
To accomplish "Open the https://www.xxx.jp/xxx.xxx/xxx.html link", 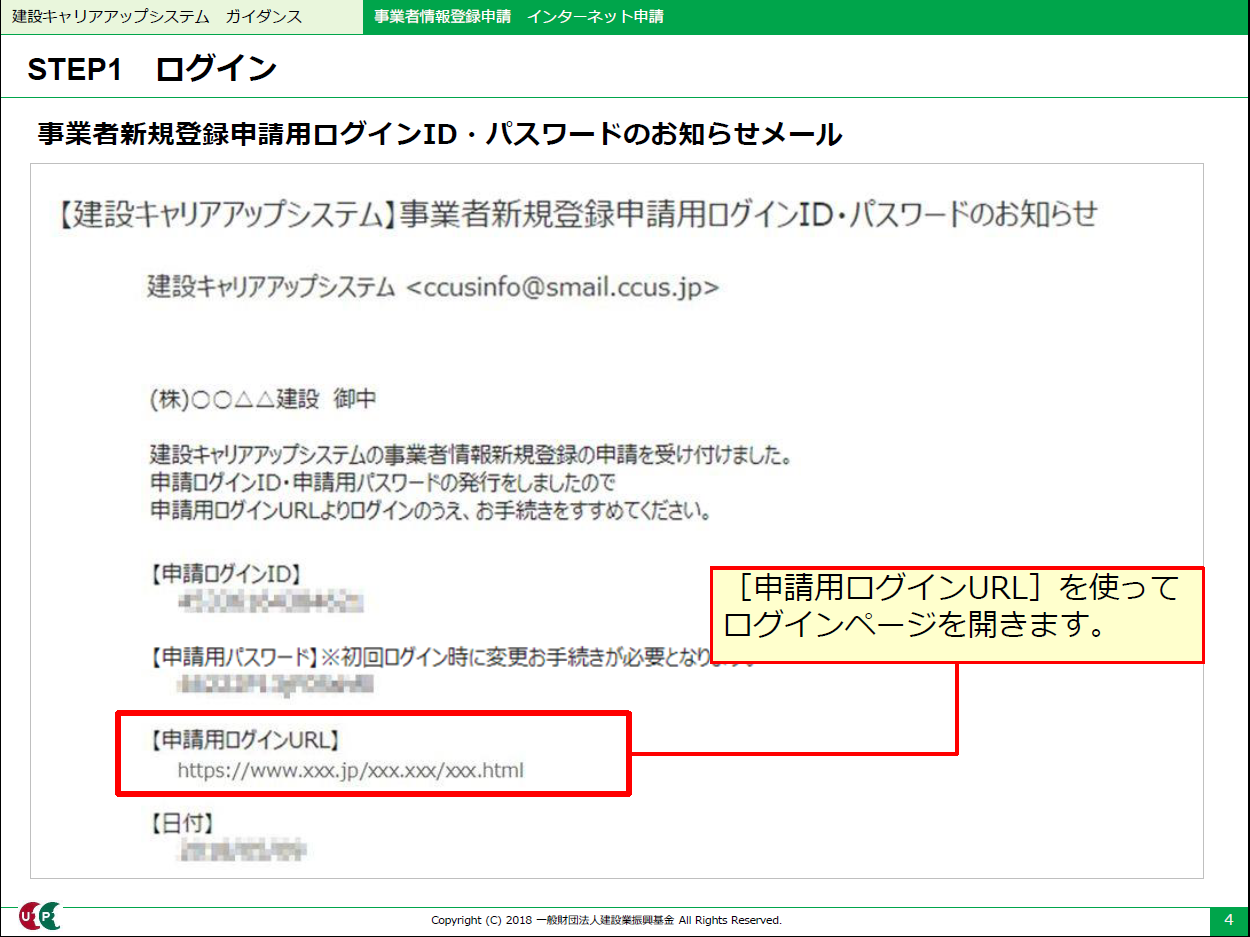I will point(350,771).
